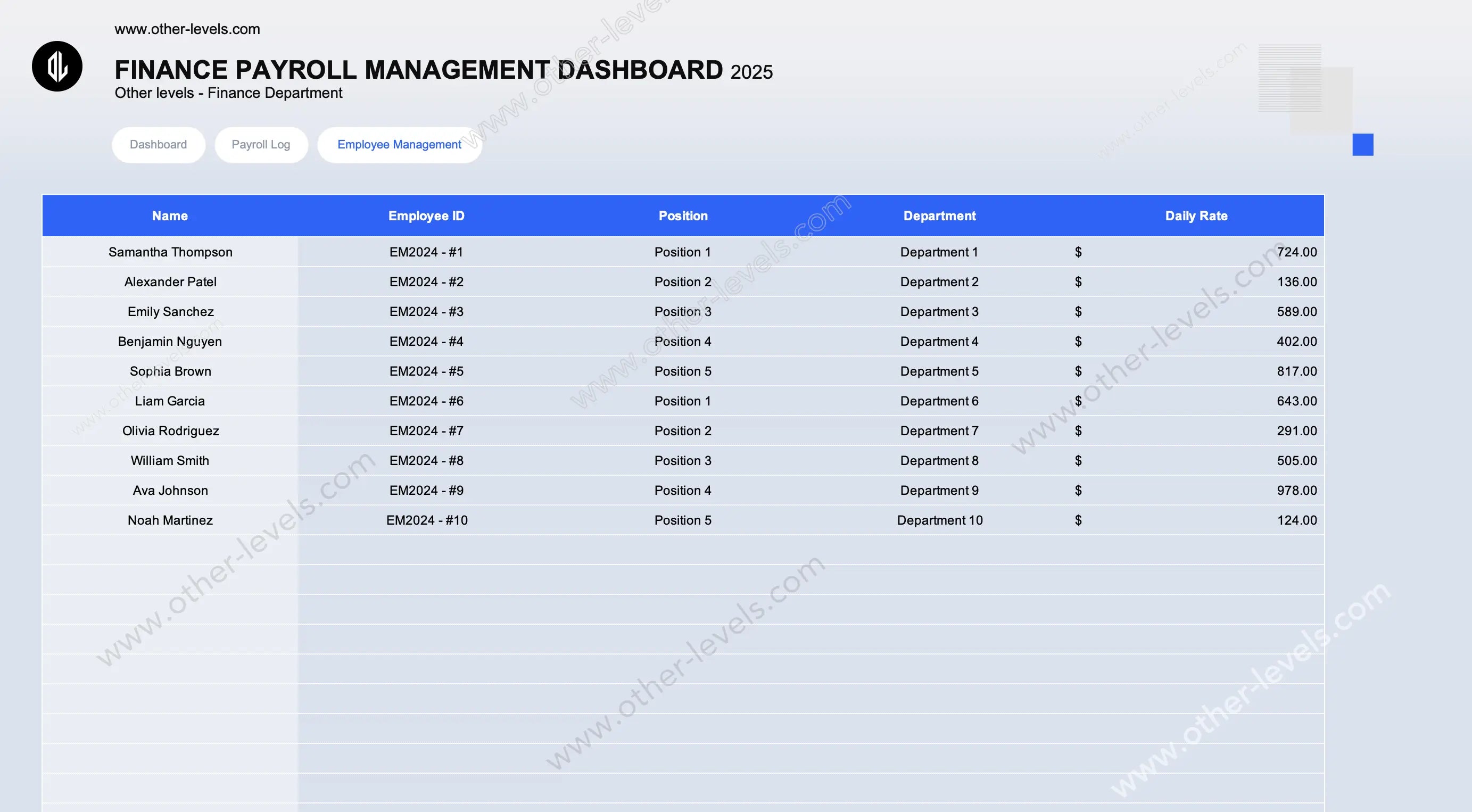
Task: Click the dashboard title heading text
Action: coord(418,70)
